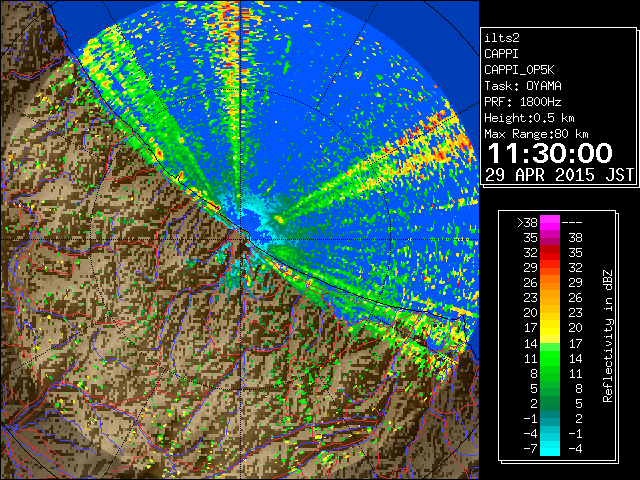Click the 11:30:00 timestamp

pos(550,153)
